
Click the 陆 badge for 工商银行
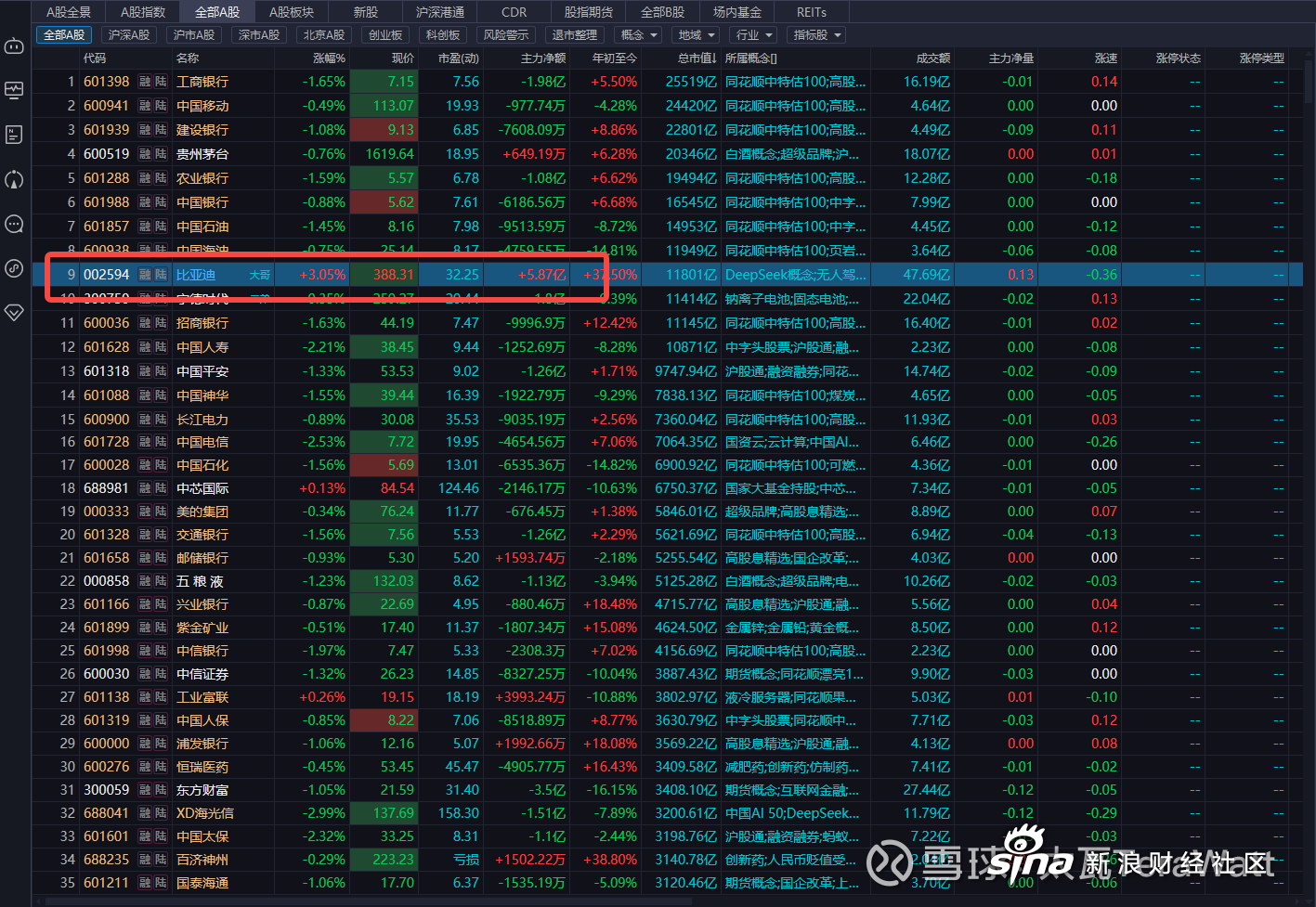[x=161, y=82]
